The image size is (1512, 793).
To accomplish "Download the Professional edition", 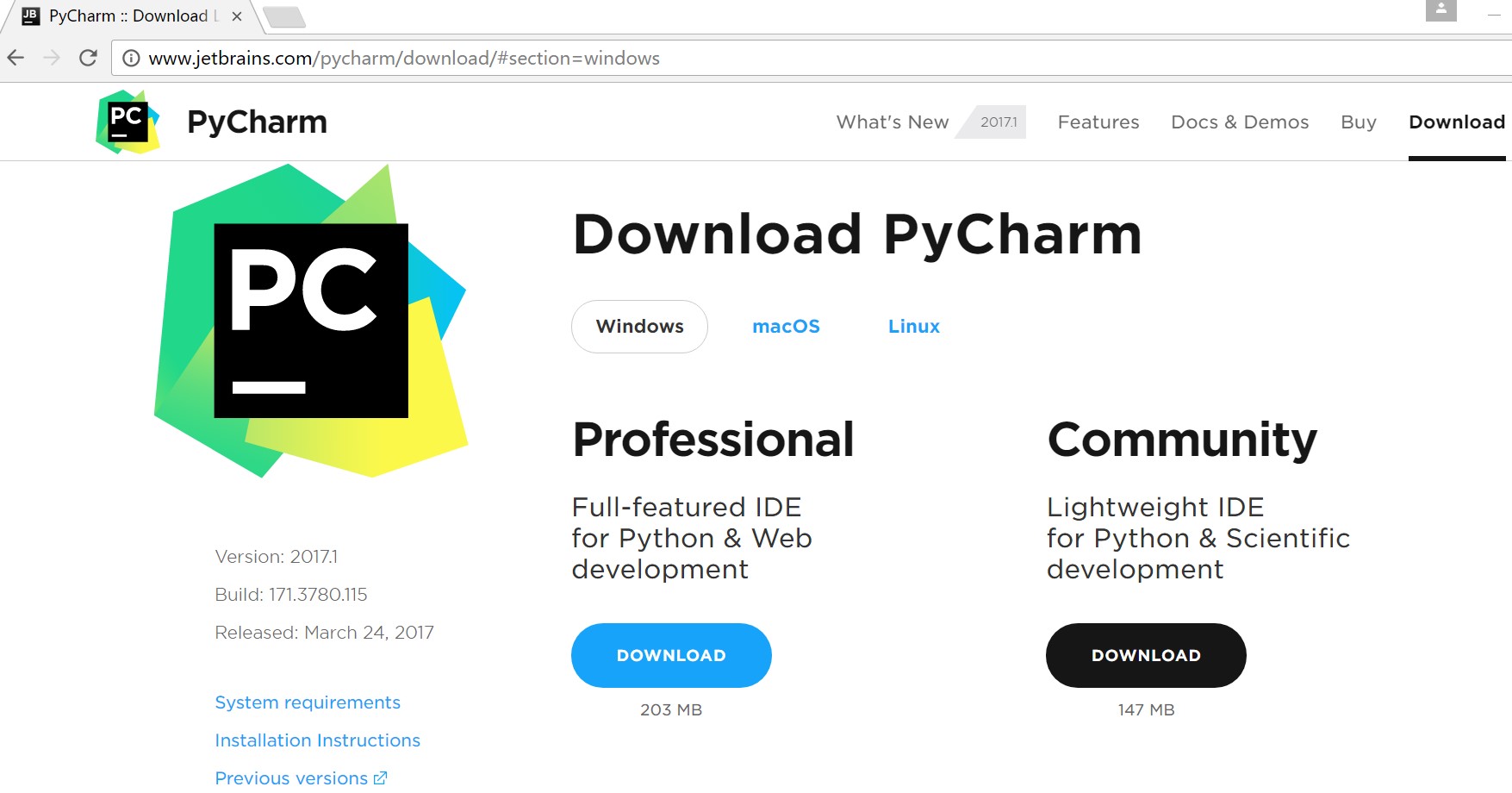I will (x=671, y=655).
